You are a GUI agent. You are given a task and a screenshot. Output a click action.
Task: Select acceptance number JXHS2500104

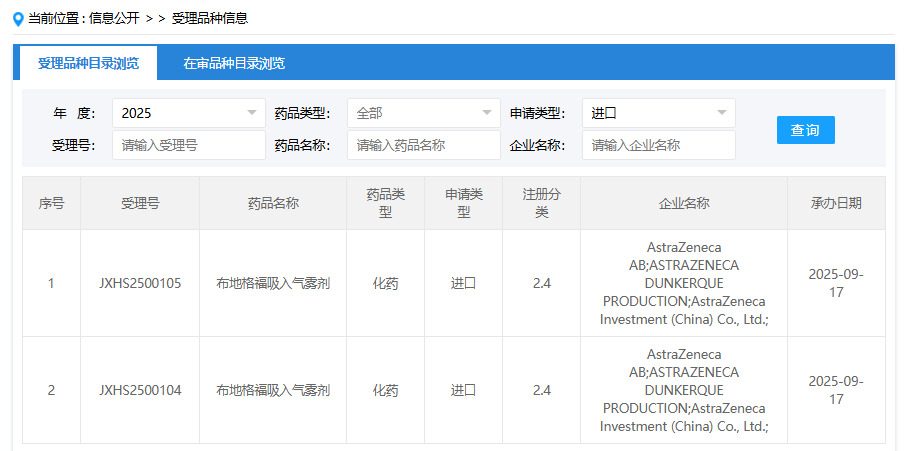coord(140,390)
